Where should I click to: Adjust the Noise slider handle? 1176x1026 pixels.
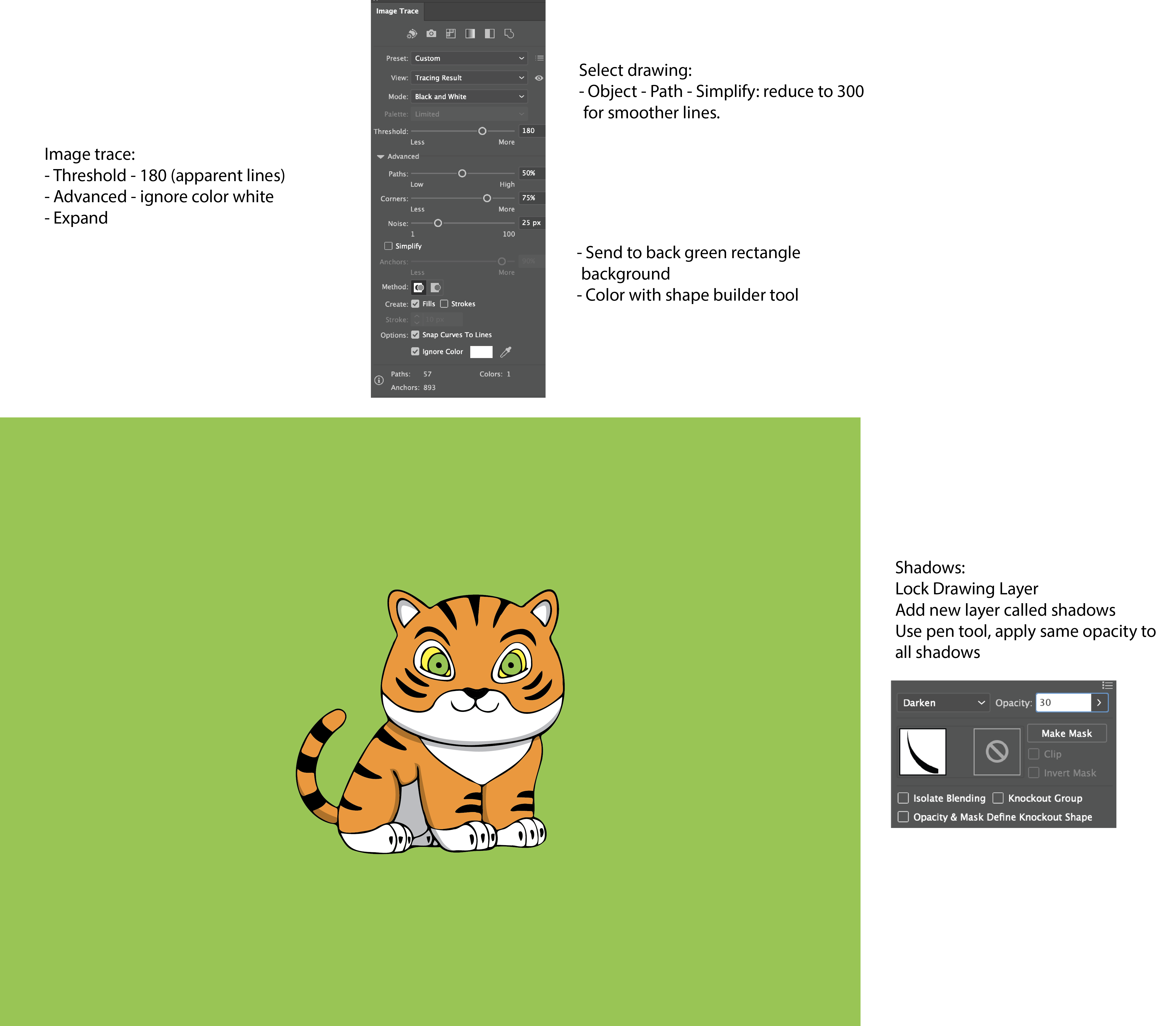438,223
